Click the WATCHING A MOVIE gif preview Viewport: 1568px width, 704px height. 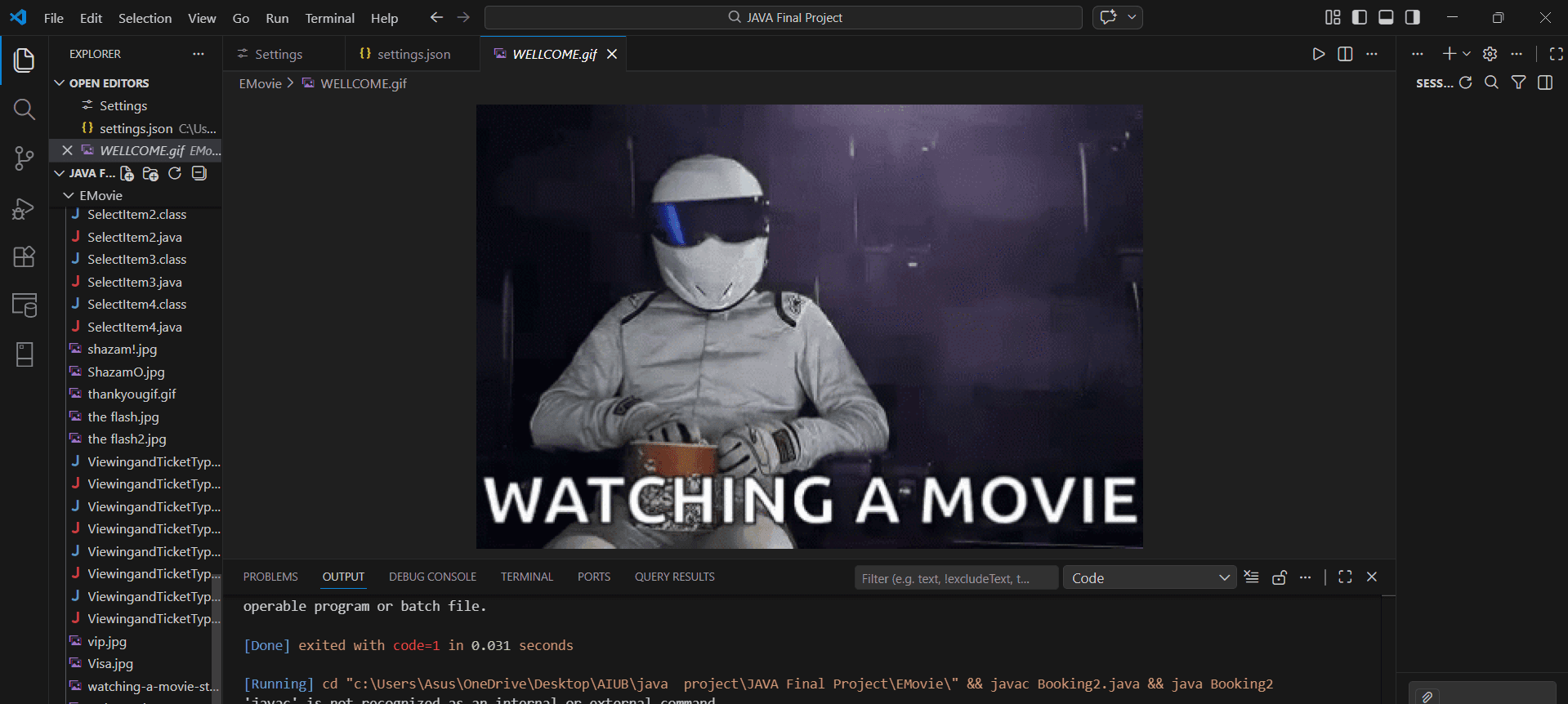pos(810,326)
